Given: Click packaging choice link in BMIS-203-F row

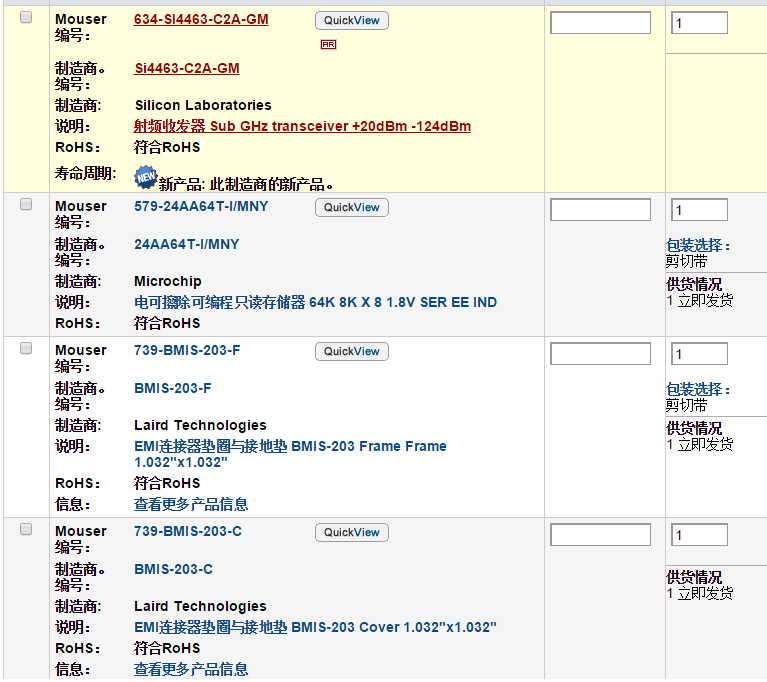Looking at the screenshot, I should (x=698, y=389).
